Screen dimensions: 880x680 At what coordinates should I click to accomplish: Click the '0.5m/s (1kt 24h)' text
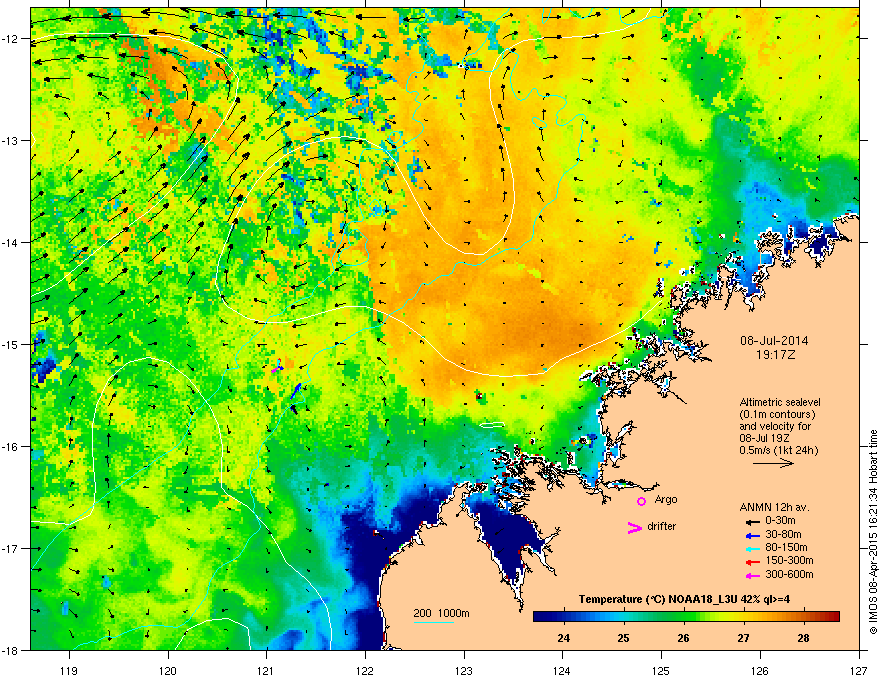tap(779, 450)
